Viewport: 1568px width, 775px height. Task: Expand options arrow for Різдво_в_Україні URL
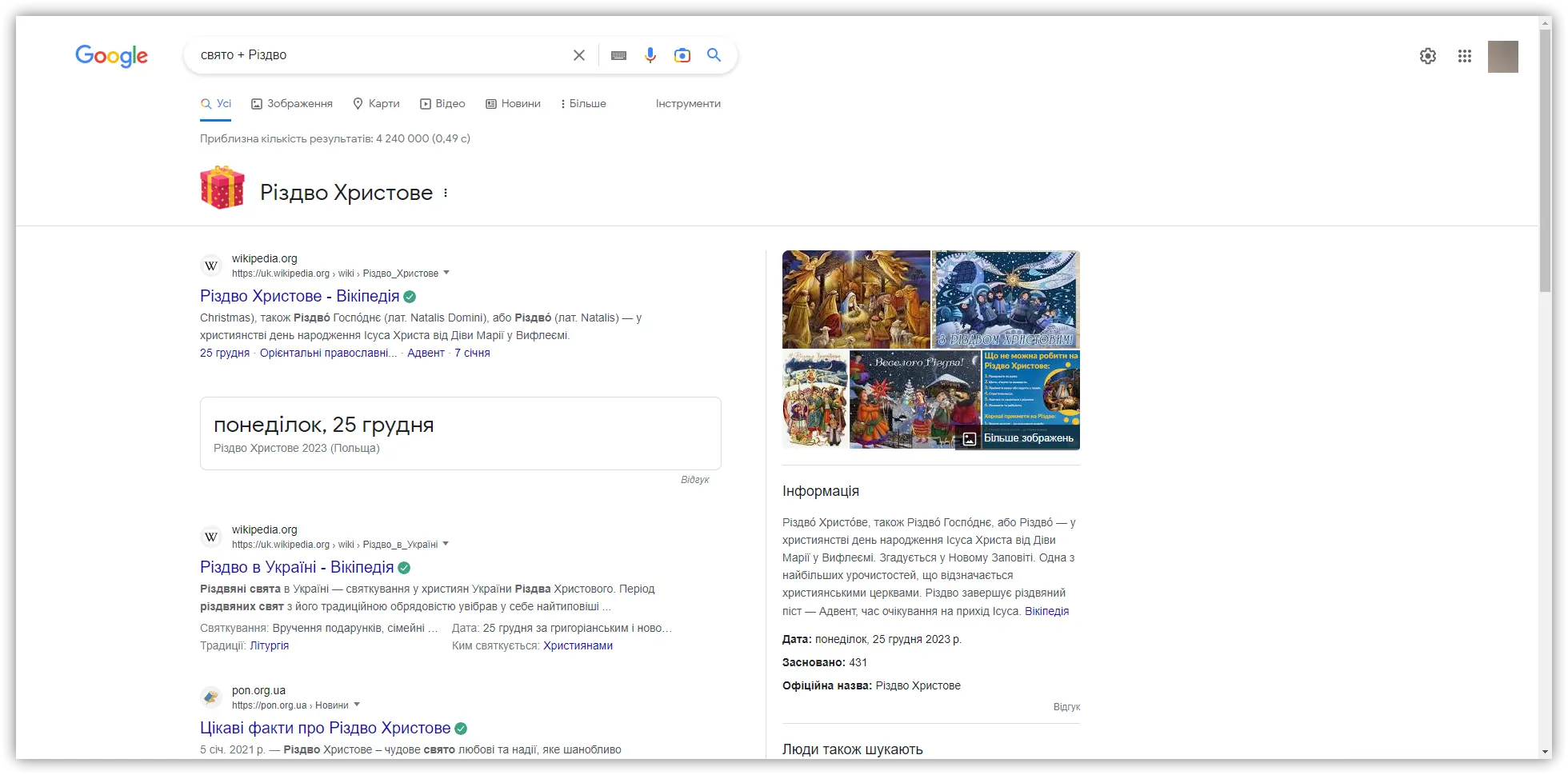pyautogui.click(x=446, y=544)
